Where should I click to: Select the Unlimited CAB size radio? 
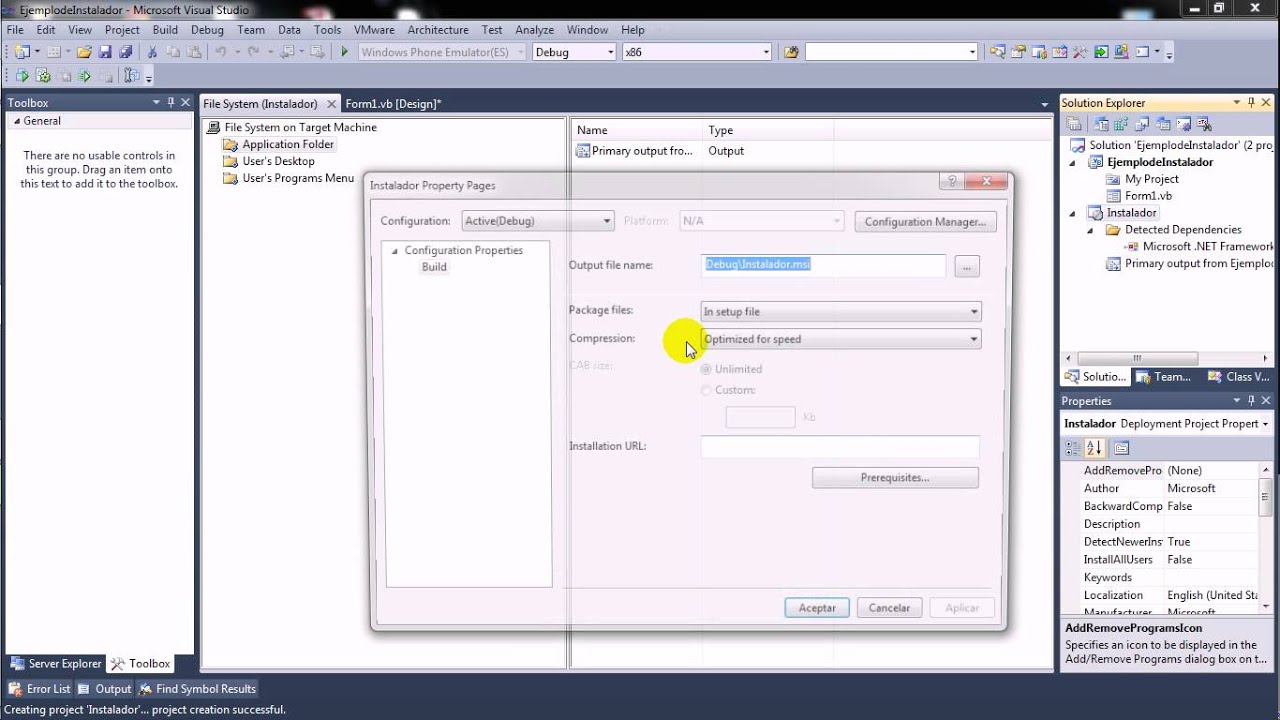coord(706,369)
